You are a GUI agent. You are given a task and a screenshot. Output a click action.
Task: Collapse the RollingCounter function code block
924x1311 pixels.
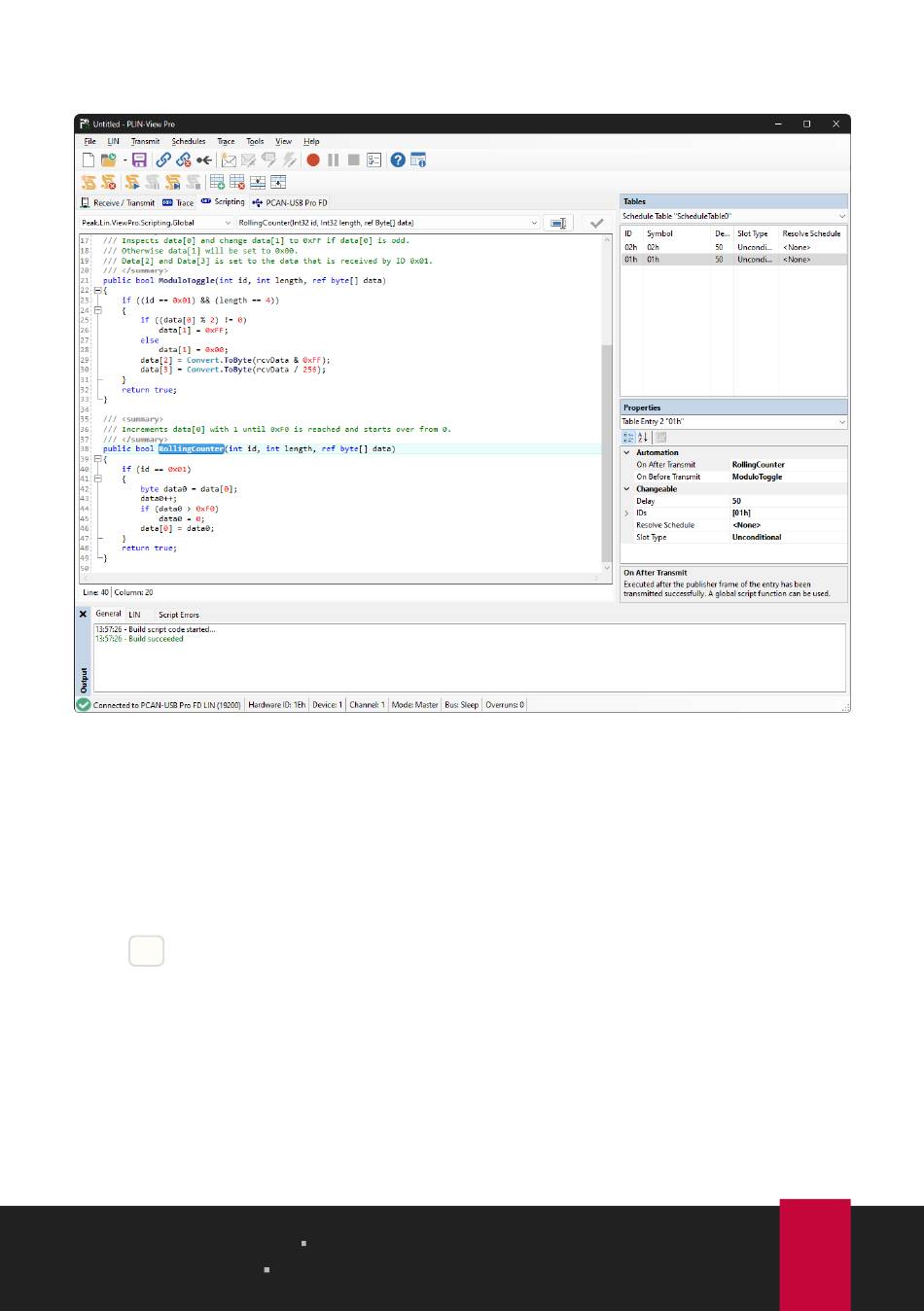(97, 459)
